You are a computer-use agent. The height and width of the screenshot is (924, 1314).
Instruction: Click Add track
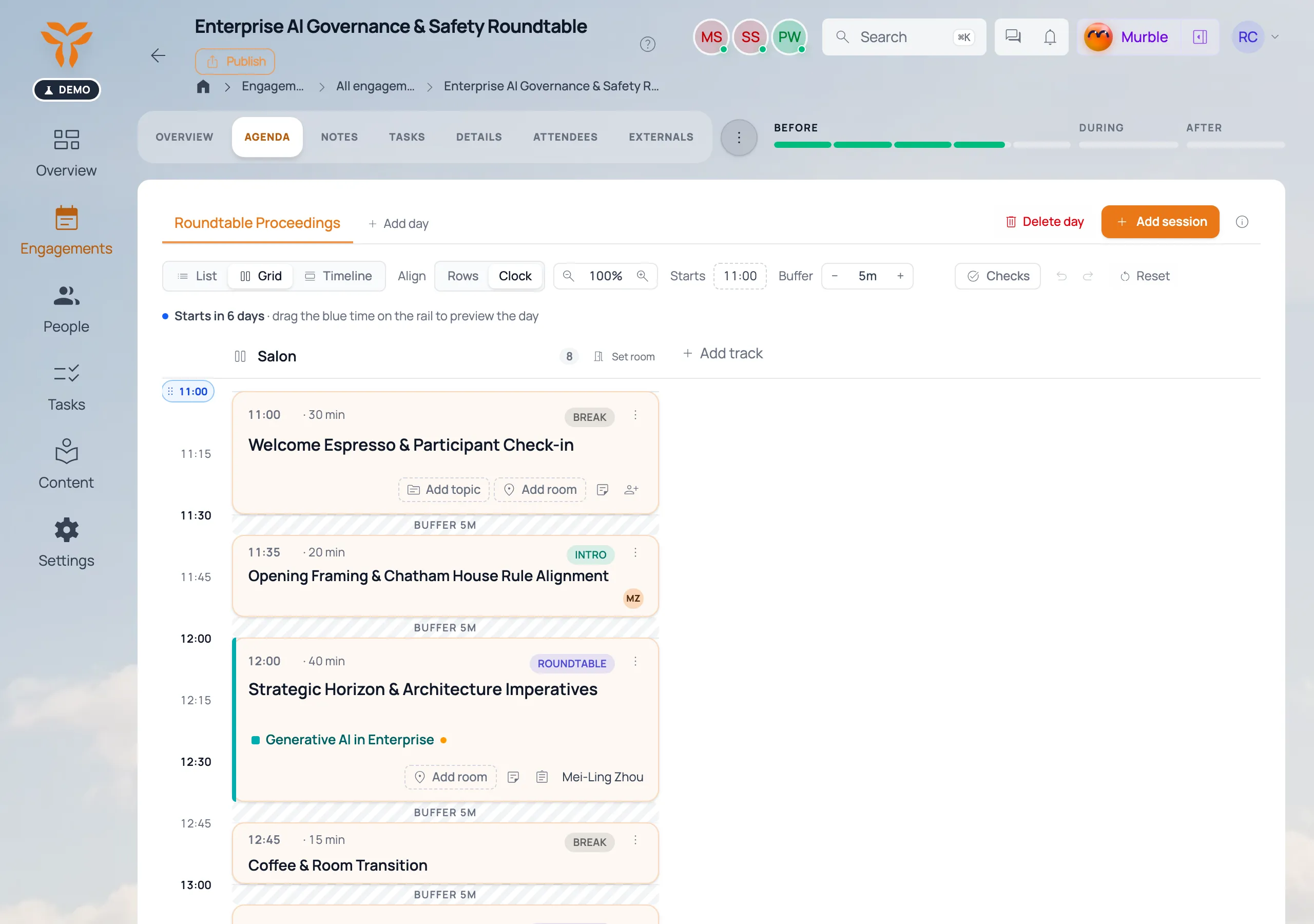click(x=723, y=354)
